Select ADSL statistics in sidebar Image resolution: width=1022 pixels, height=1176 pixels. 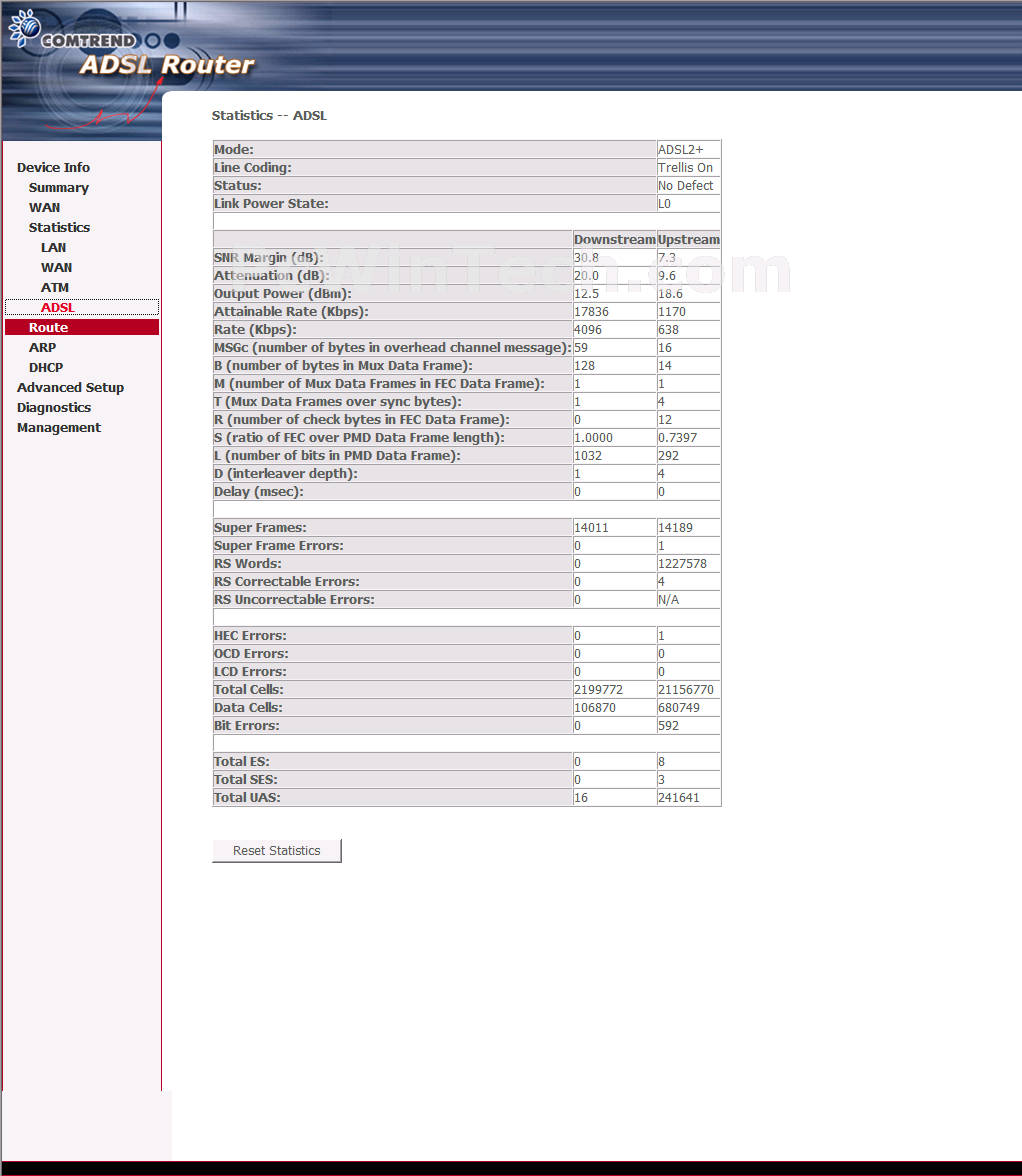click(58, 308)
